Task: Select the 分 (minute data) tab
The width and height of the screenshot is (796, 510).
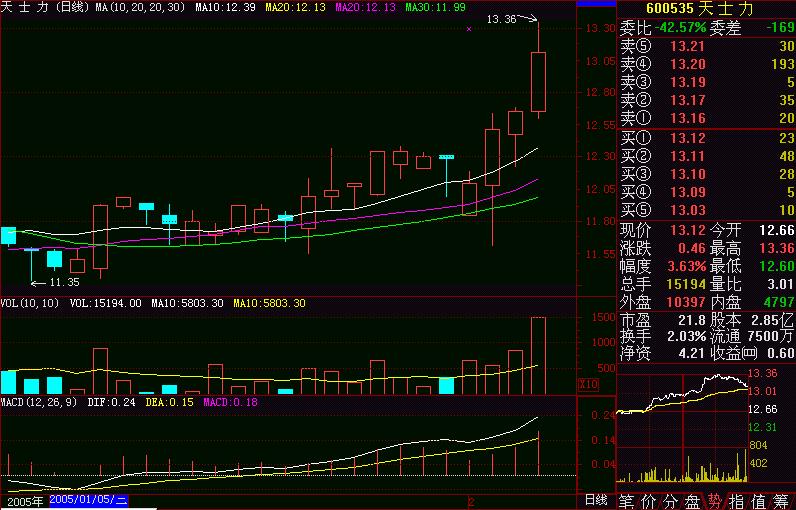Action: (671, 500)
